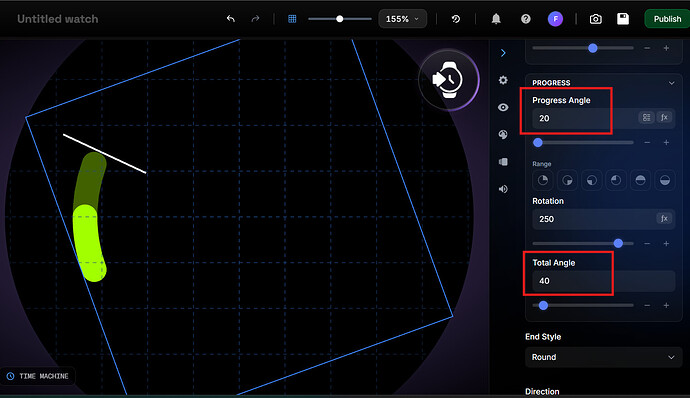This screenshot has width=690, height=398.
Task: Click the watch preview round button
Action: [x=448, y=80]
